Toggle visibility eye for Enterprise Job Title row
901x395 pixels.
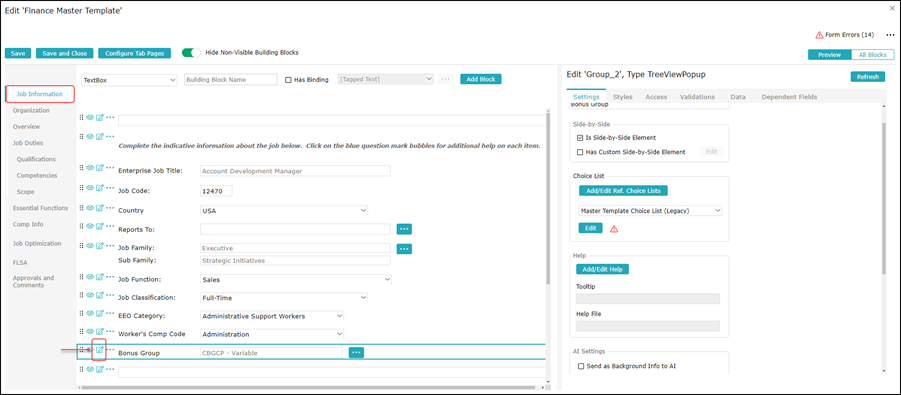coord(90,167)
